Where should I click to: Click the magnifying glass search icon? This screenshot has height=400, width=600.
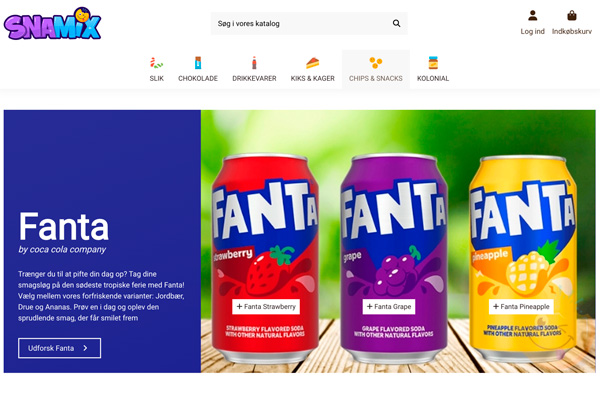[x=396, y=23]
